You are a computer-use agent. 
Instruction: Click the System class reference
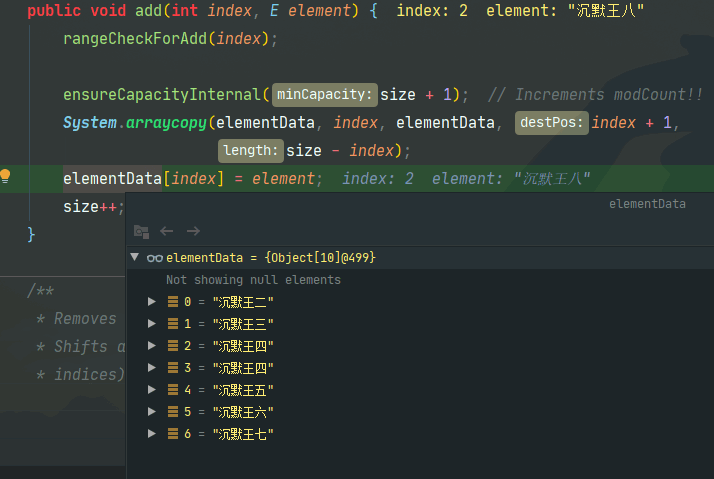(x=90, y=122)
